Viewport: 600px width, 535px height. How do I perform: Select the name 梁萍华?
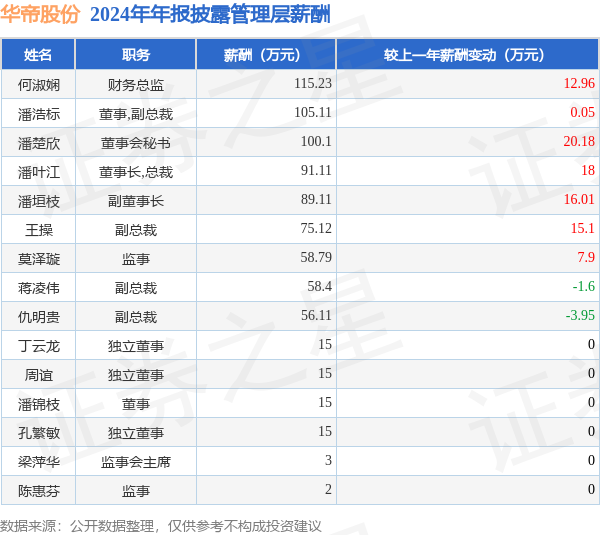pyautogui.click(x=39, y=462)
